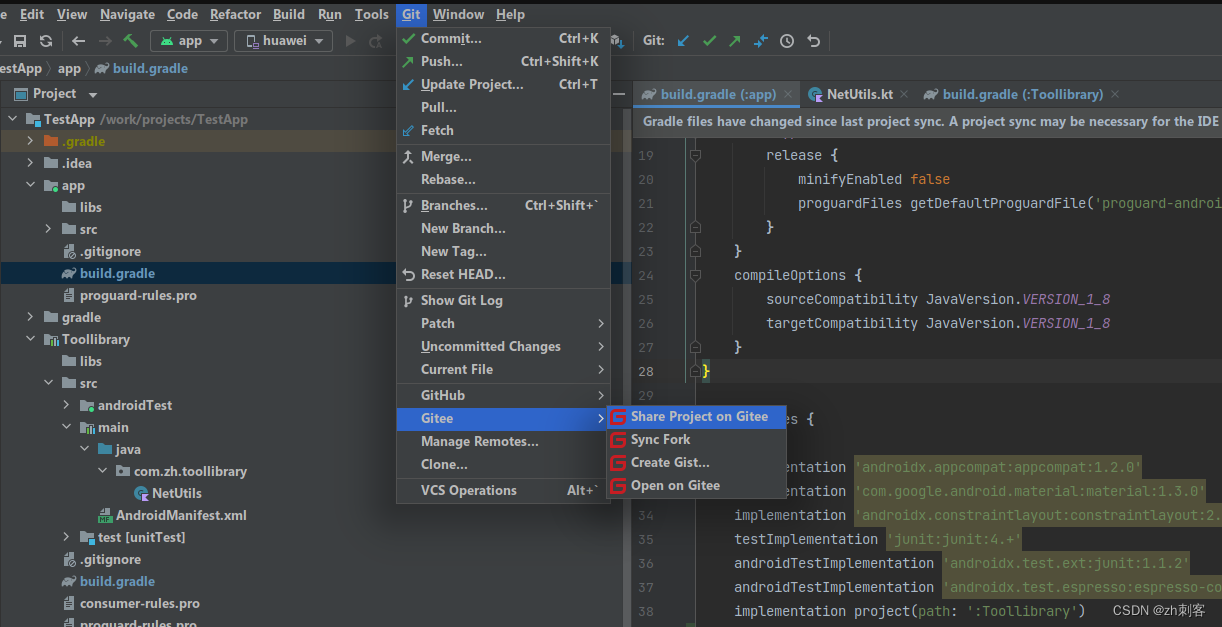This screenshot has height=627, width=1222.
Task: Choose Show Git Log
Action: click(x=503, y=300)
